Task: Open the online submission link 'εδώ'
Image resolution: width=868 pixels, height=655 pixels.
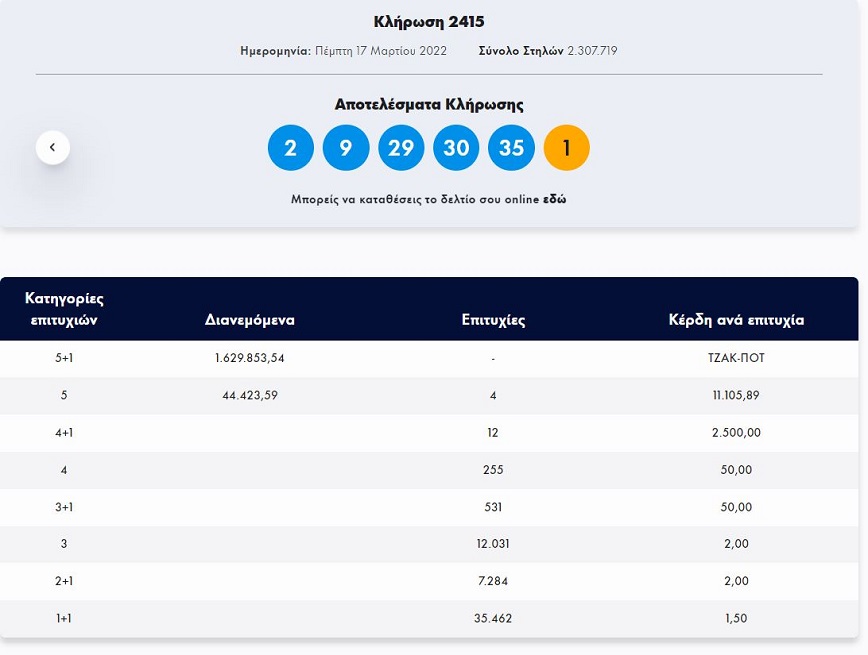Action: pos(554,199)
